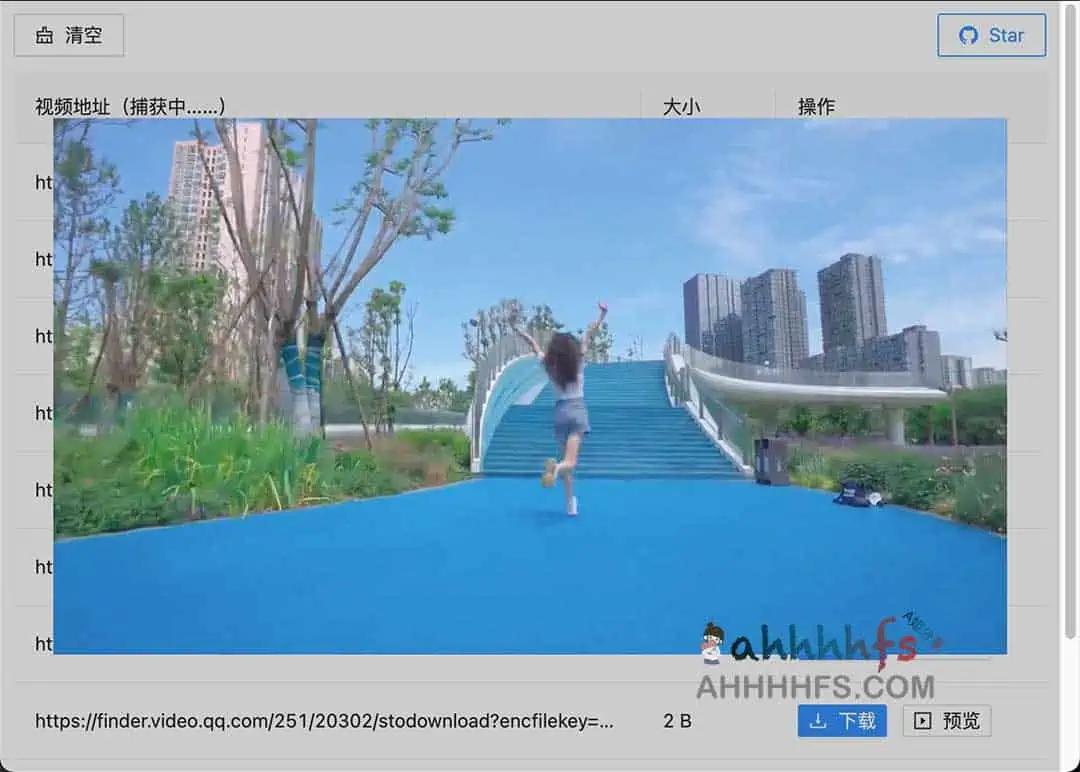Click the AHHHHFS.COM watermark text
This screenshot has height=772, width=1080.
click(x=815, y=687)
